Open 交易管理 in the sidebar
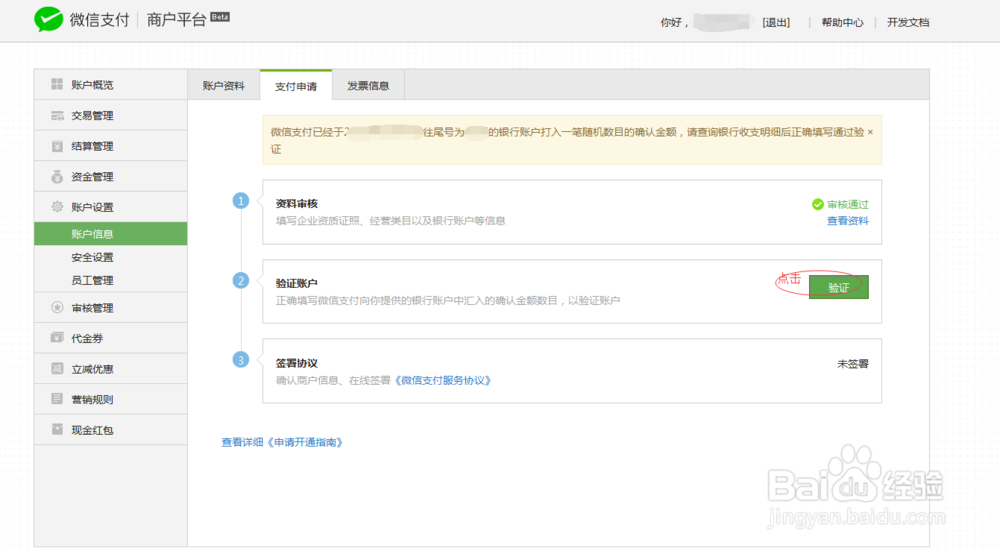1000x551 pixels. pyautogui.click(x=110, y=115)
